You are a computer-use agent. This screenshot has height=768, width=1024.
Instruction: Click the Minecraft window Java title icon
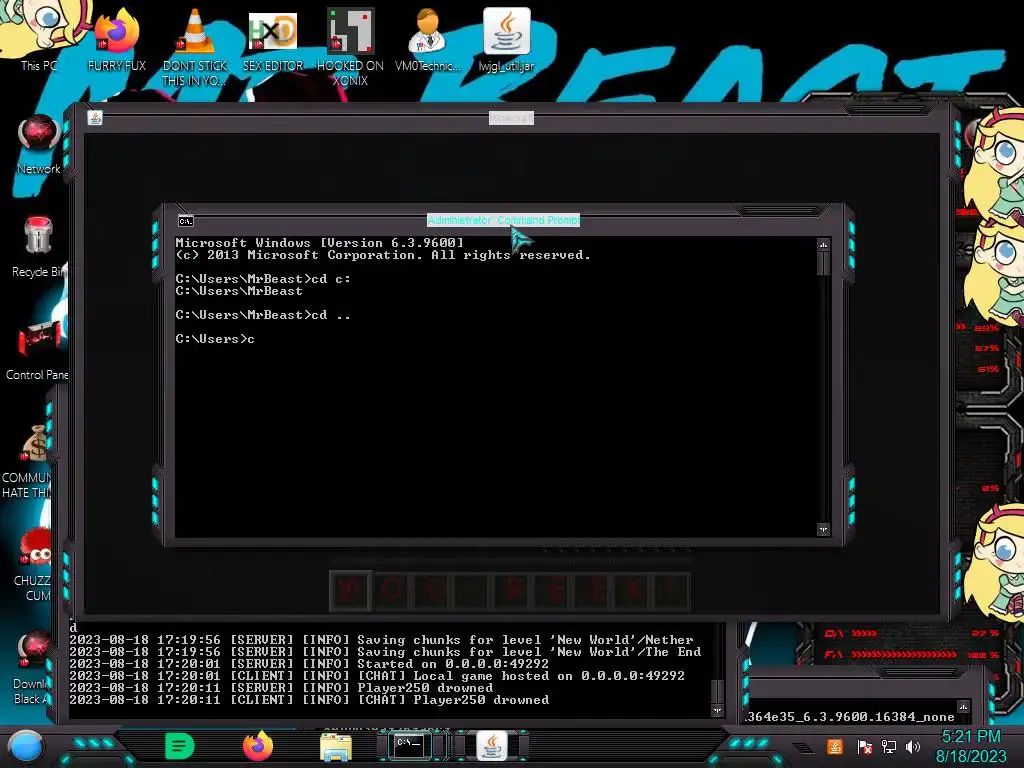(x=95, y=118)
